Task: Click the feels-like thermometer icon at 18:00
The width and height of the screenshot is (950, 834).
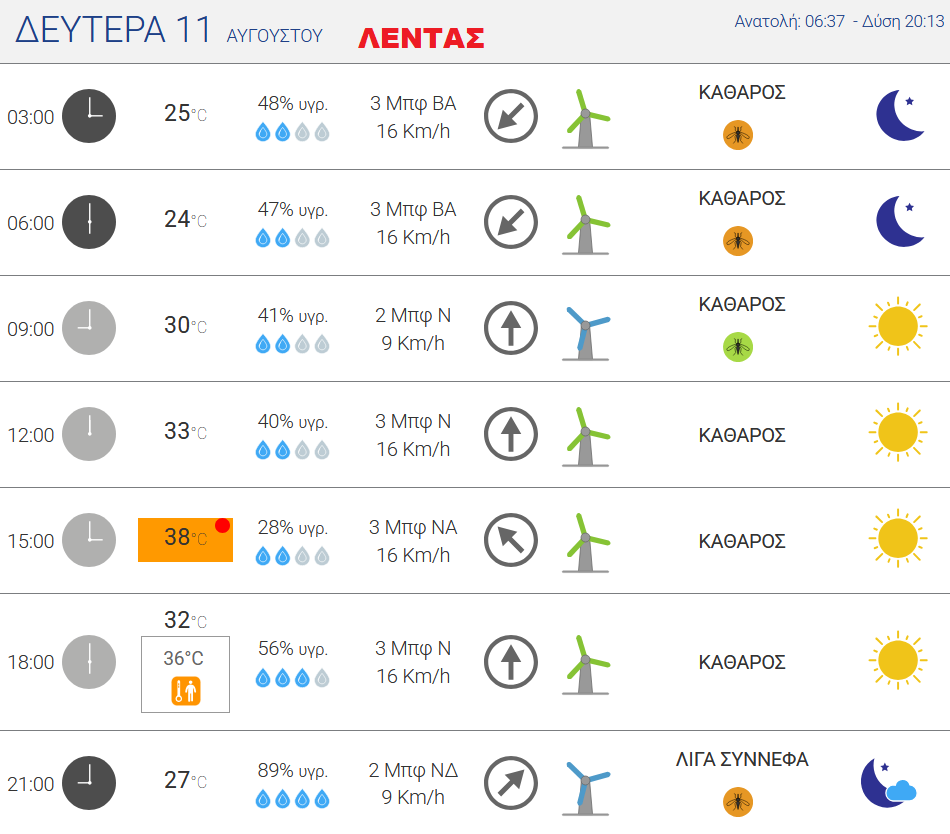Action: point(185,691)
